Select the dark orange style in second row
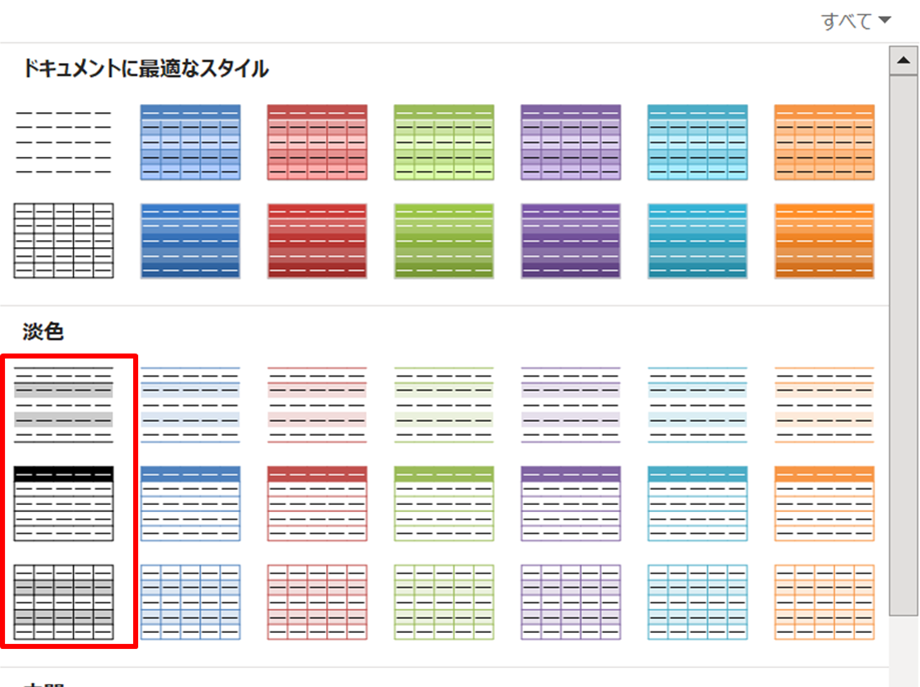920x687 pixels. 823,240
